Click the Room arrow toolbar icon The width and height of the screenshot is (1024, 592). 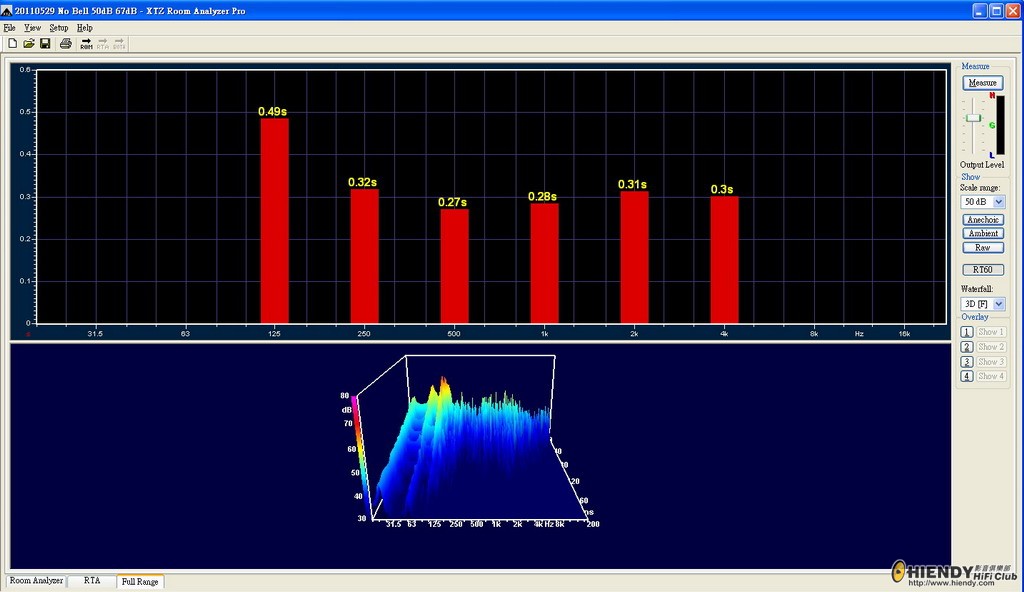point(86,44)
